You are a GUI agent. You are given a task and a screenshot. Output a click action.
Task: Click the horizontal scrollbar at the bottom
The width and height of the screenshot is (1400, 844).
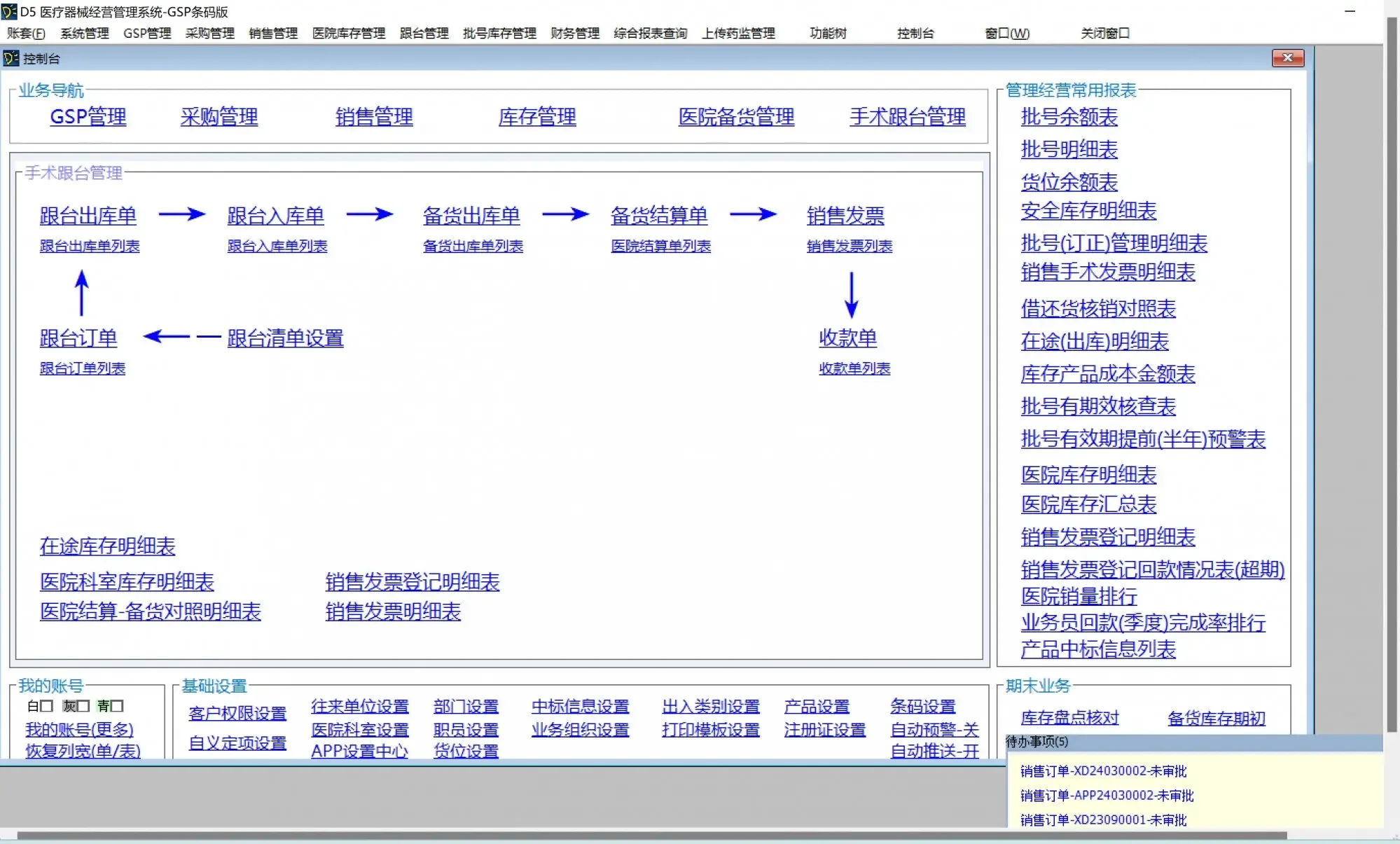651,835
